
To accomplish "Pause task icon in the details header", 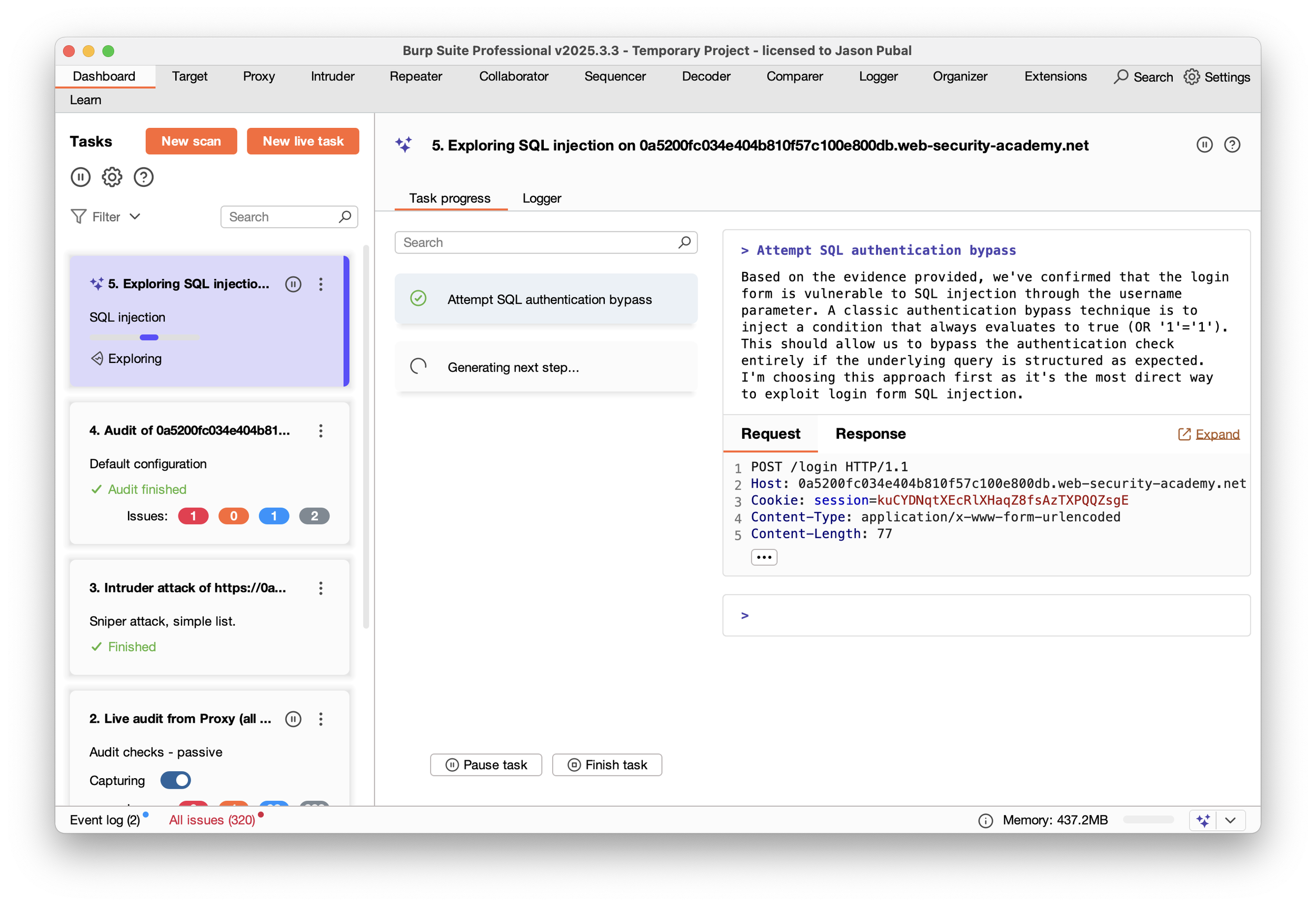I will 1204,145.
